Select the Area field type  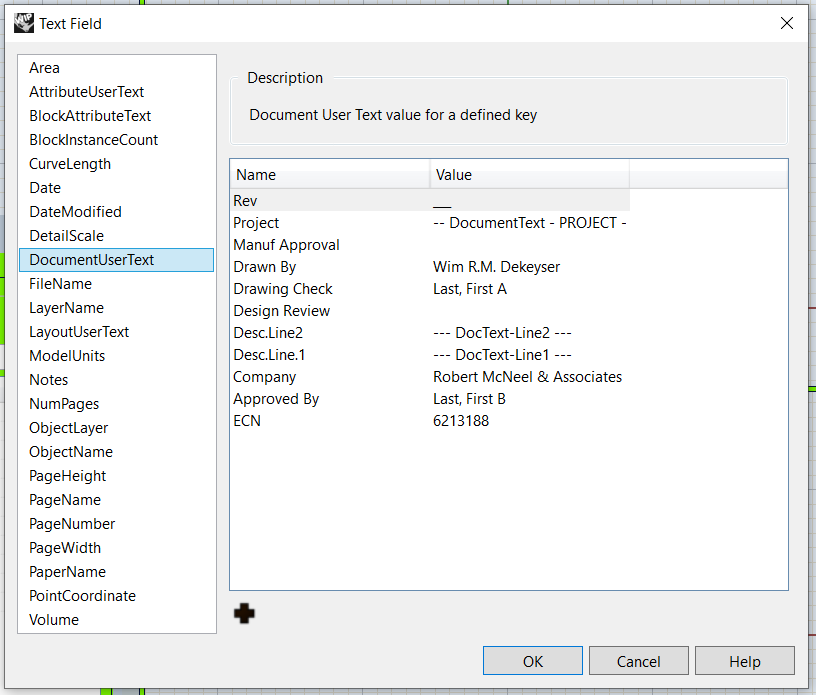click(x=44, y=67)
